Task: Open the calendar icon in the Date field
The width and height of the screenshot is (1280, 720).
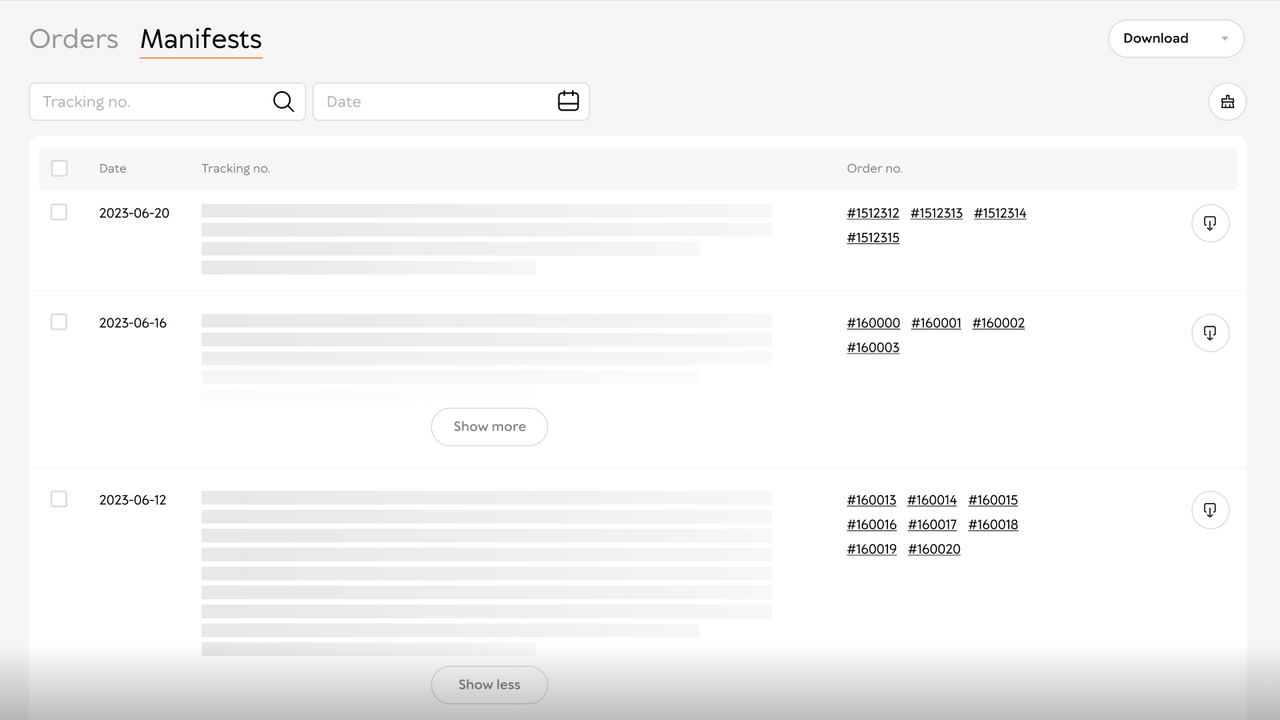Action: (x=568, y=101)
